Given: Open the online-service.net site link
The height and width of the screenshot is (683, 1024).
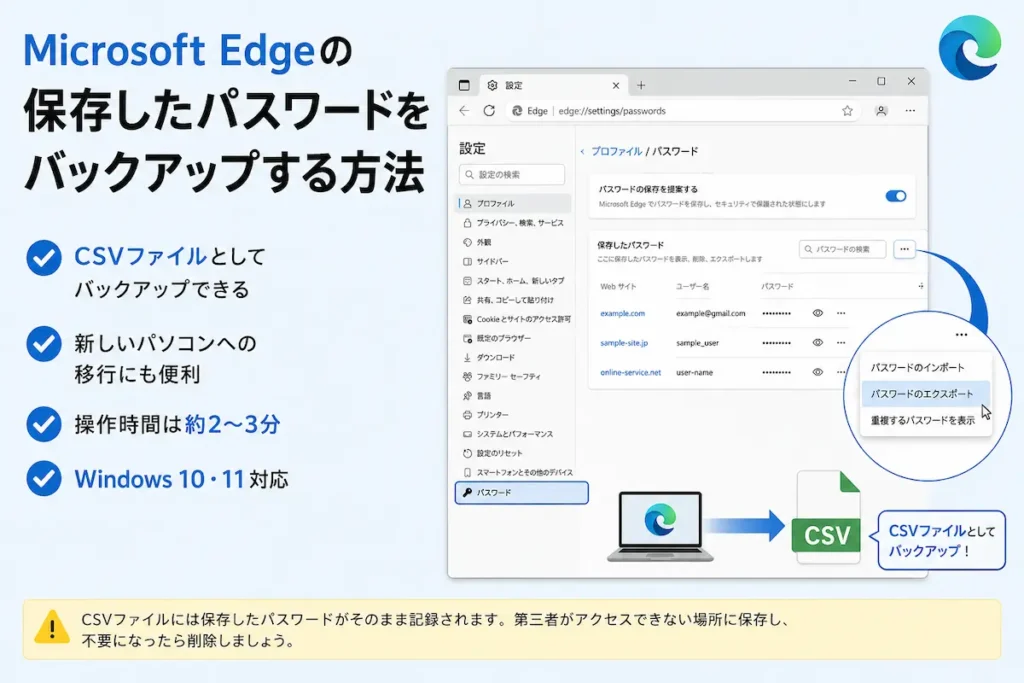Looking at the screenshot, I should point(630,373).
